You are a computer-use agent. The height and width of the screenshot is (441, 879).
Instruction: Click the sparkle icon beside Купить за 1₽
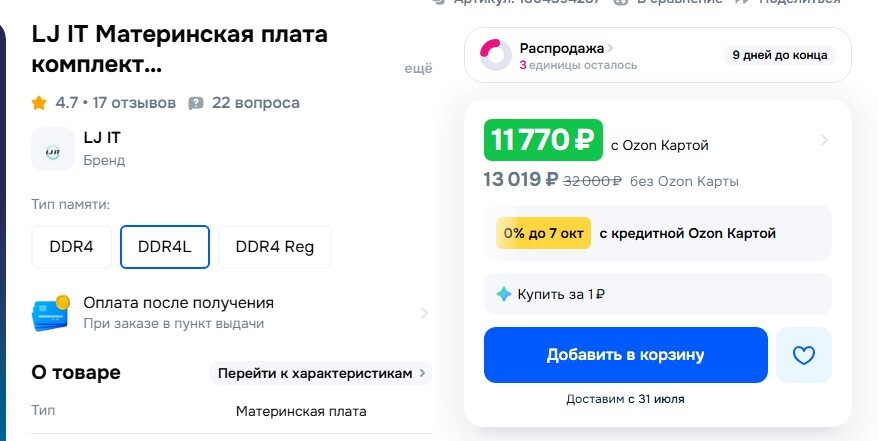tap(504, 294)
